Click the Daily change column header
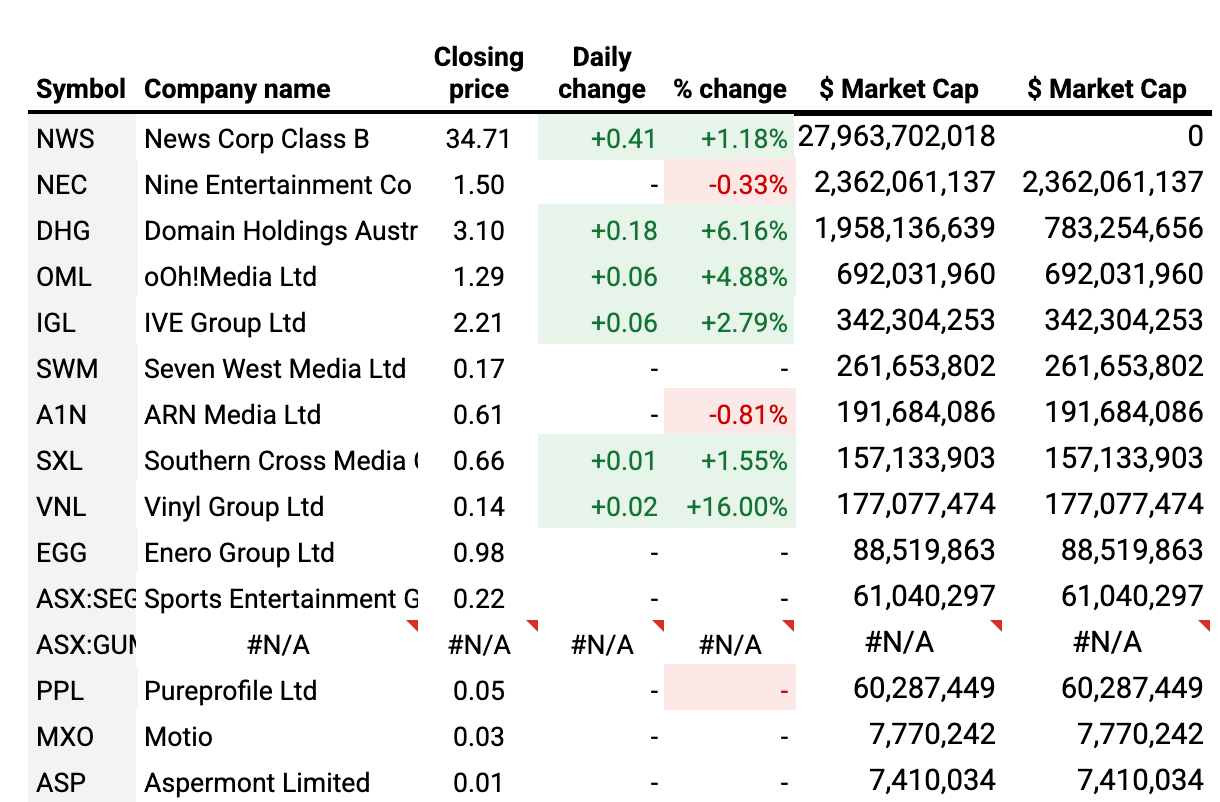The image size is (1220, 802). (601, 73)
